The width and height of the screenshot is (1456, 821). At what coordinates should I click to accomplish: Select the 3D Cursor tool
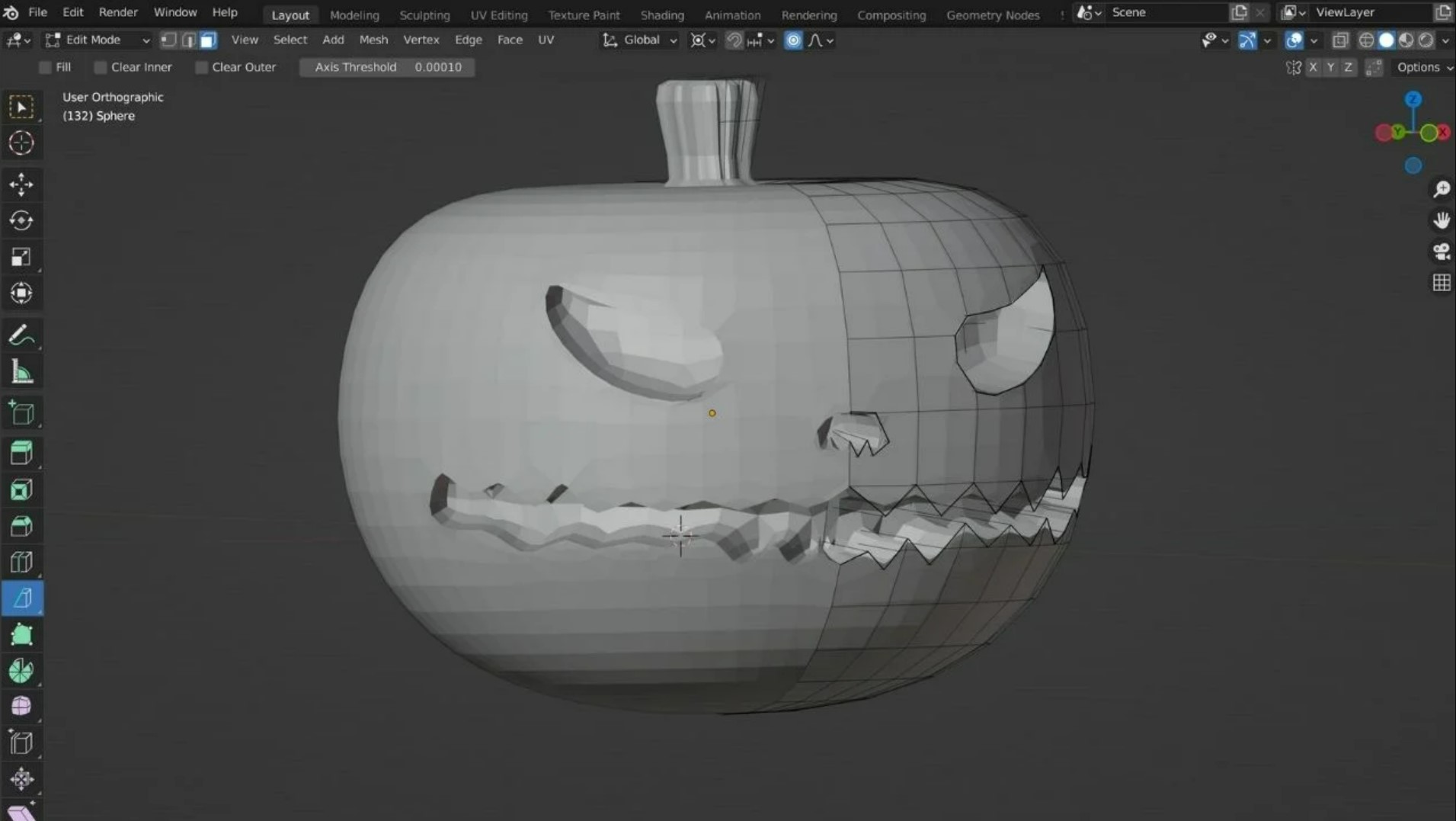[21, 143]
